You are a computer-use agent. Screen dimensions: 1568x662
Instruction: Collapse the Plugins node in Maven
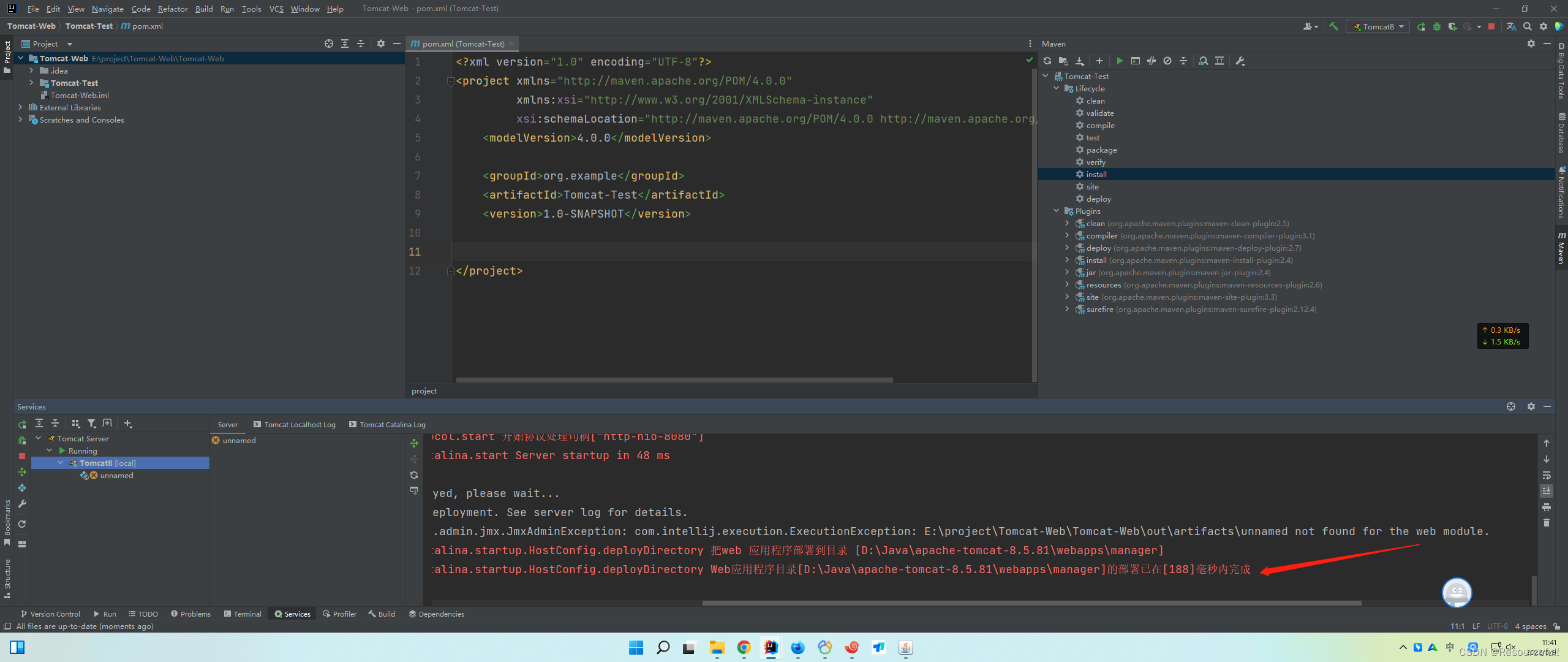(1057, 211)
